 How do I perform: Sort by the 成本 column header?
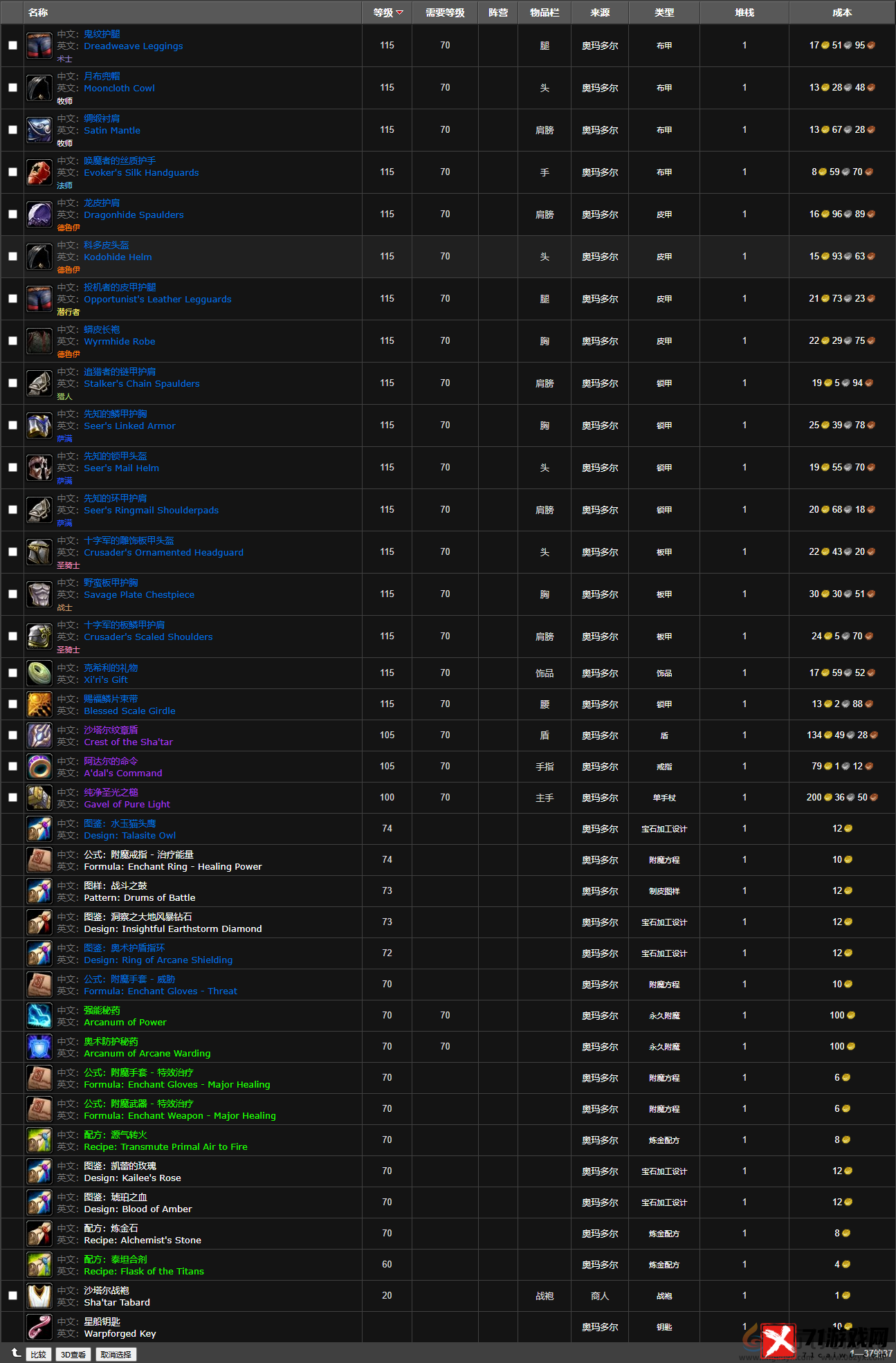[842, 12]
